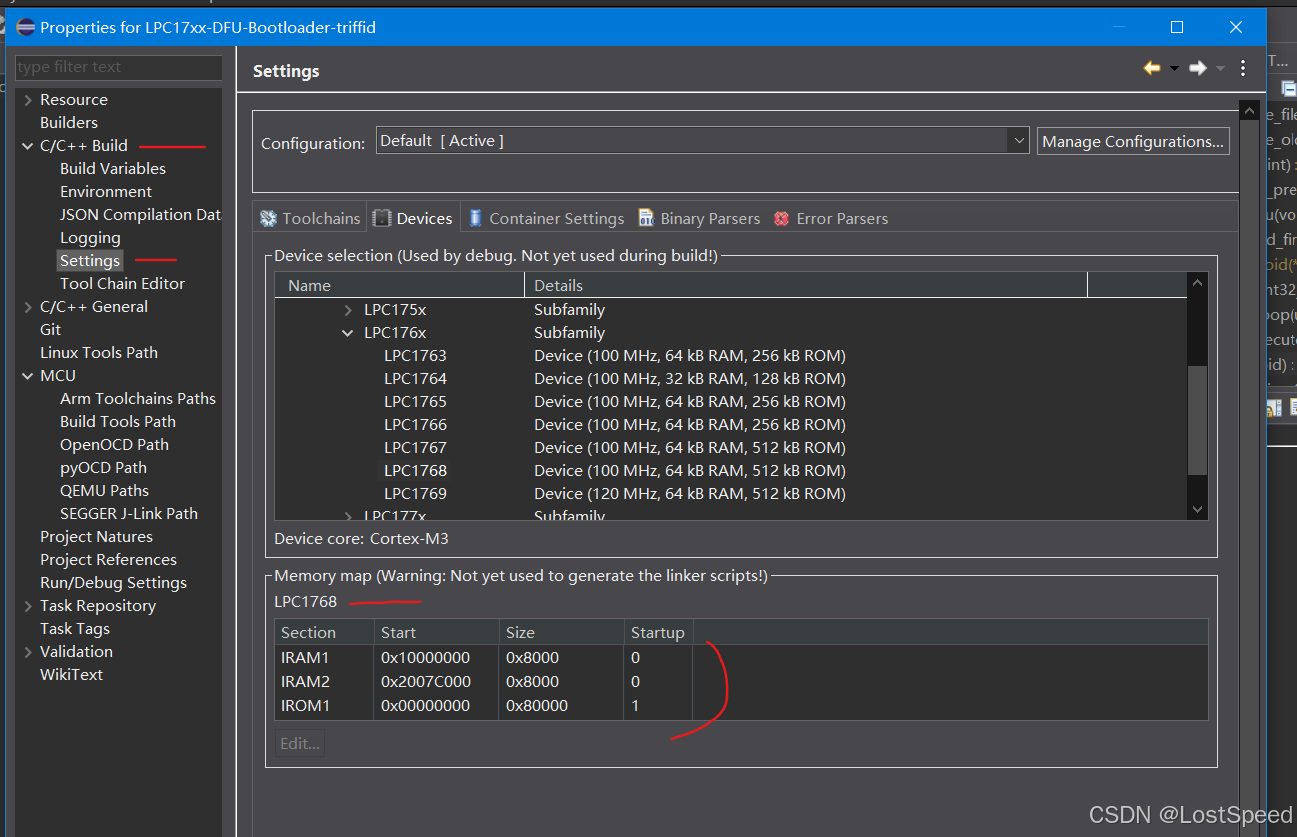Image resolution: width=1297 pixels, height=837 pixels.
Task: Click the Container Settings tab icon
Action: coord(476,218)
